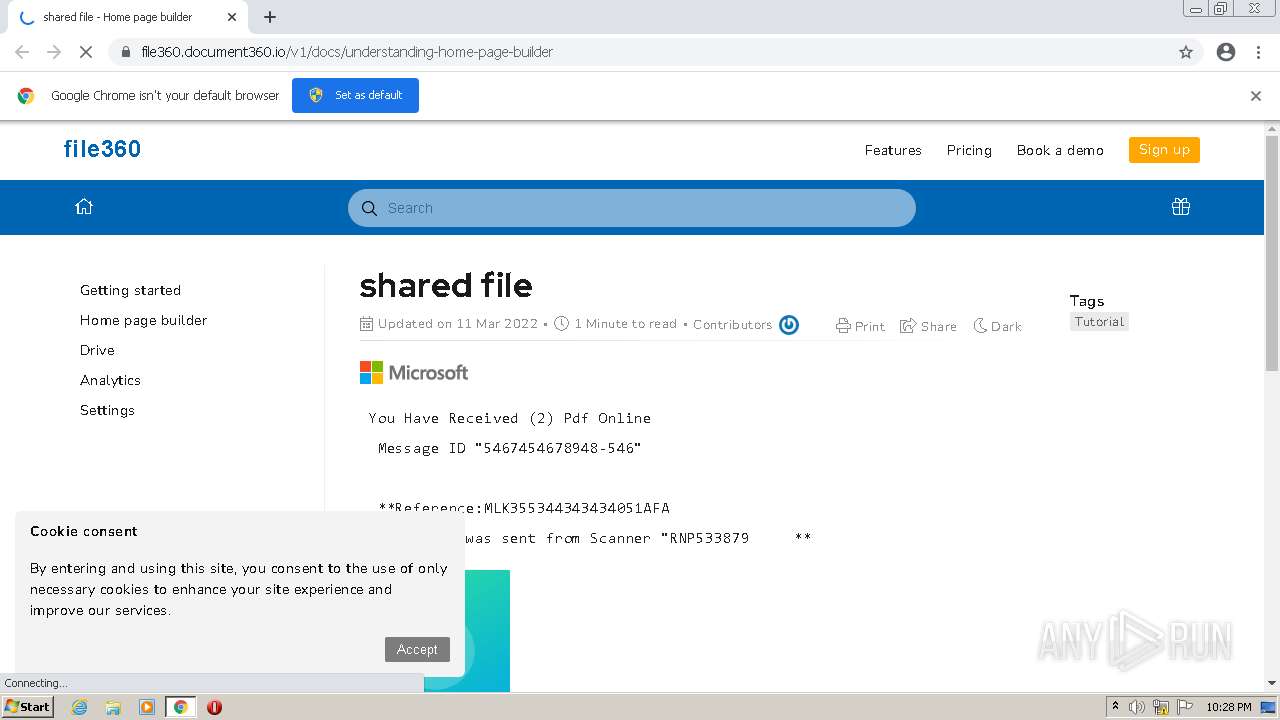Dismiss the default browser info bar
Image resolution: width=1280 pixels, height=720 pixels.
(1256, 96)
